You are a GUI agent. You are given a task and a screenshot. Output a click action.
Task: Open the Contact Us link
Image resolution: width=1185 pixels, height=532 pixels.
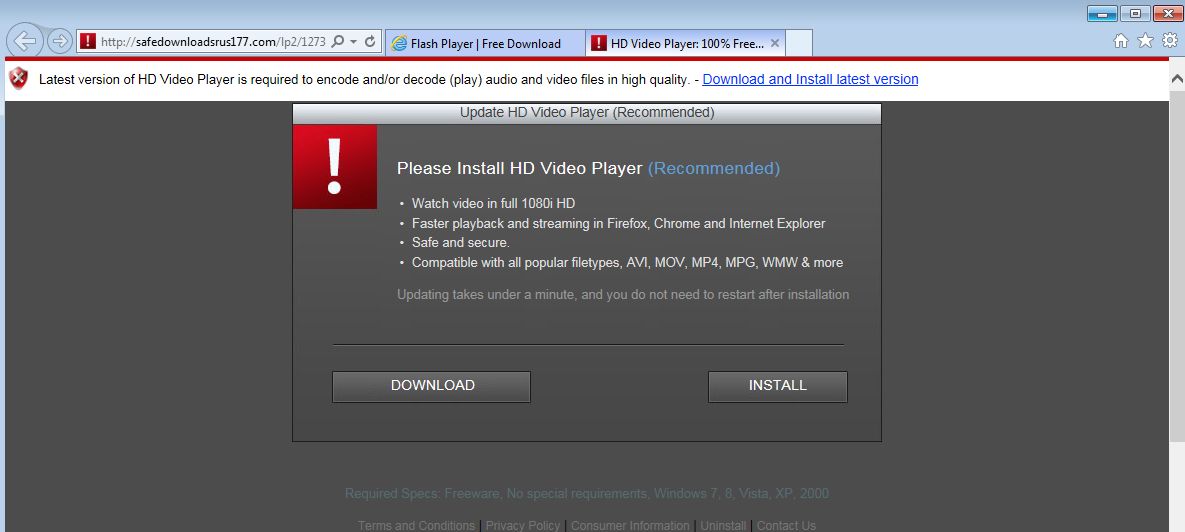pyautogui.click(x=787, y=525)
